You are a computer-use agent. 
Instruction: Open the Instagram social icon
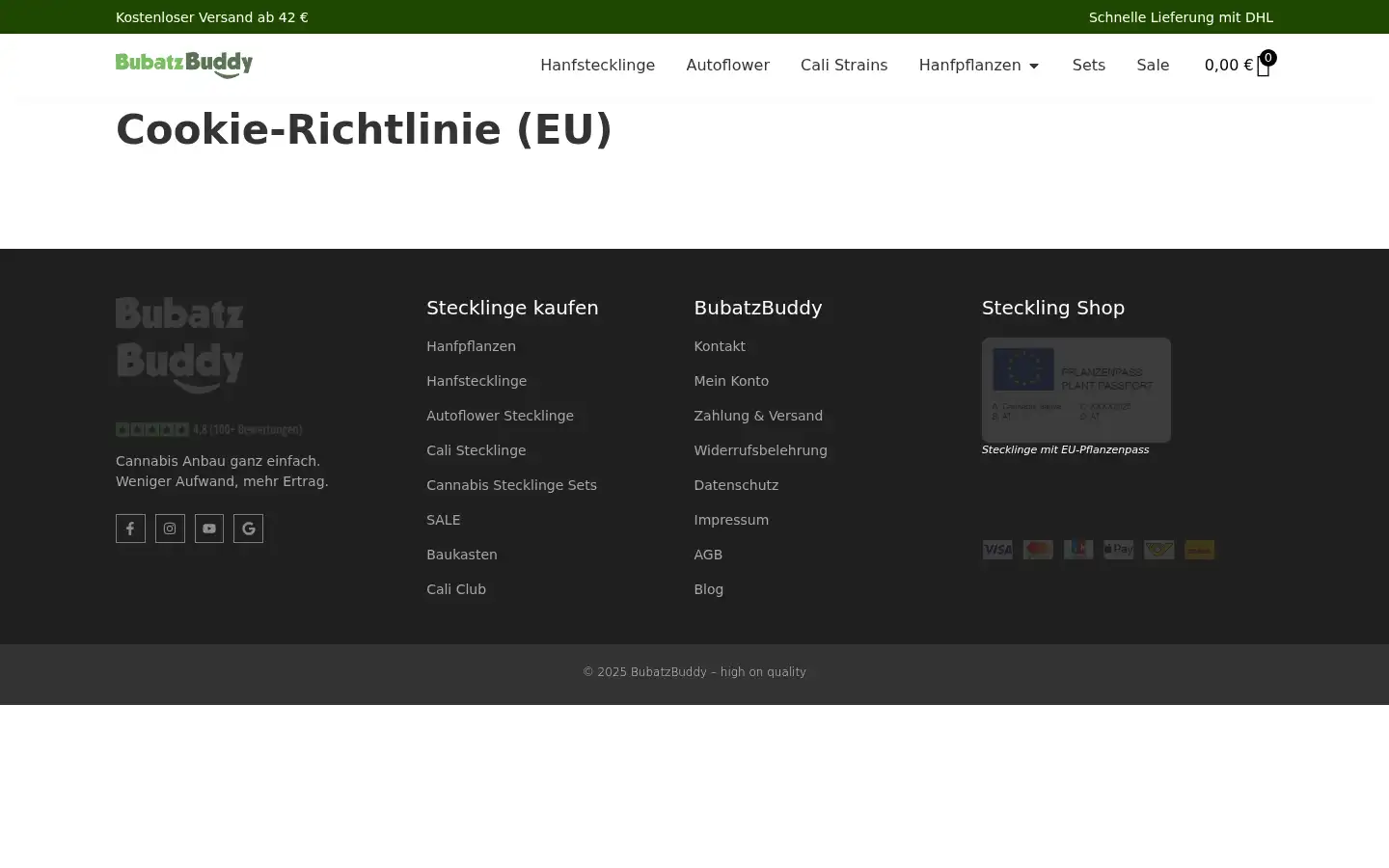[x=170, y=529]
